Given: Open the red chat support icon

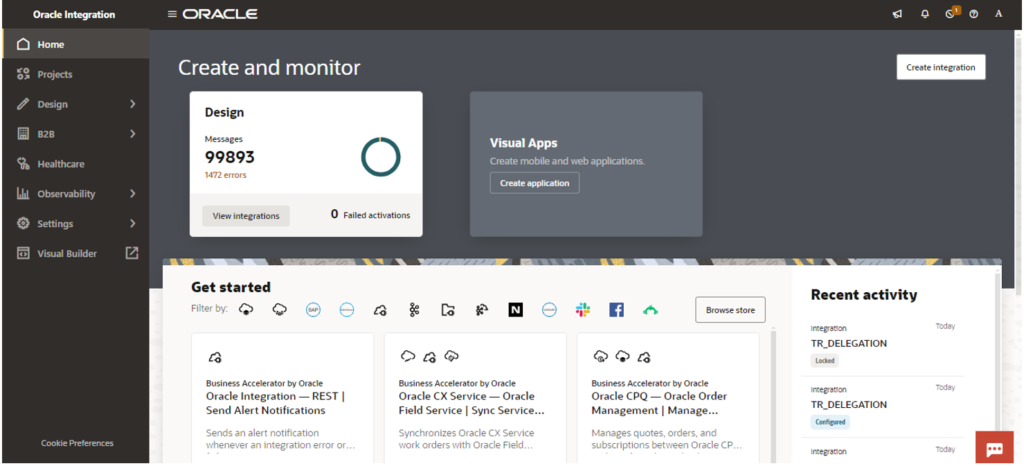Looking at the screenshot, I should [x=994, y=449].
